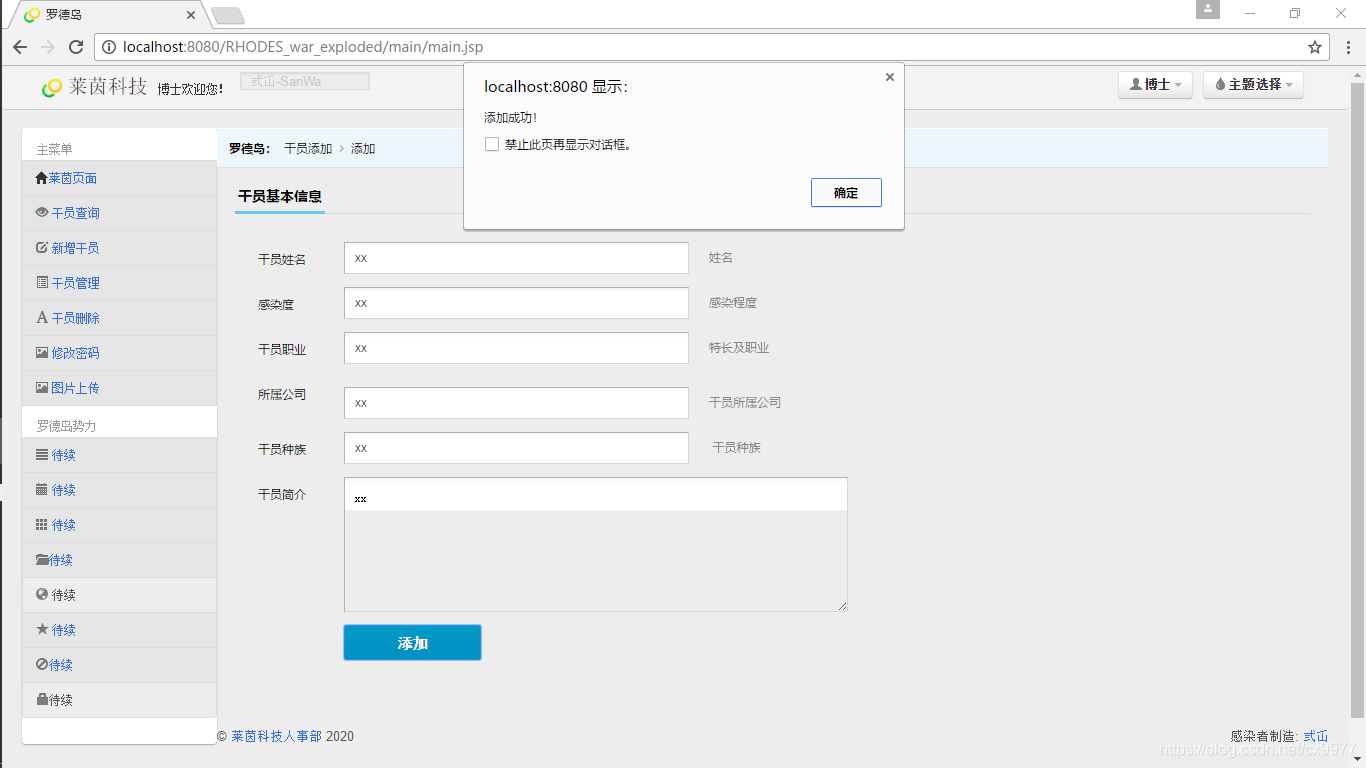1366x768 pixels.
Task: Open 干员管理 in the sidebar
Action: (119, 283)
